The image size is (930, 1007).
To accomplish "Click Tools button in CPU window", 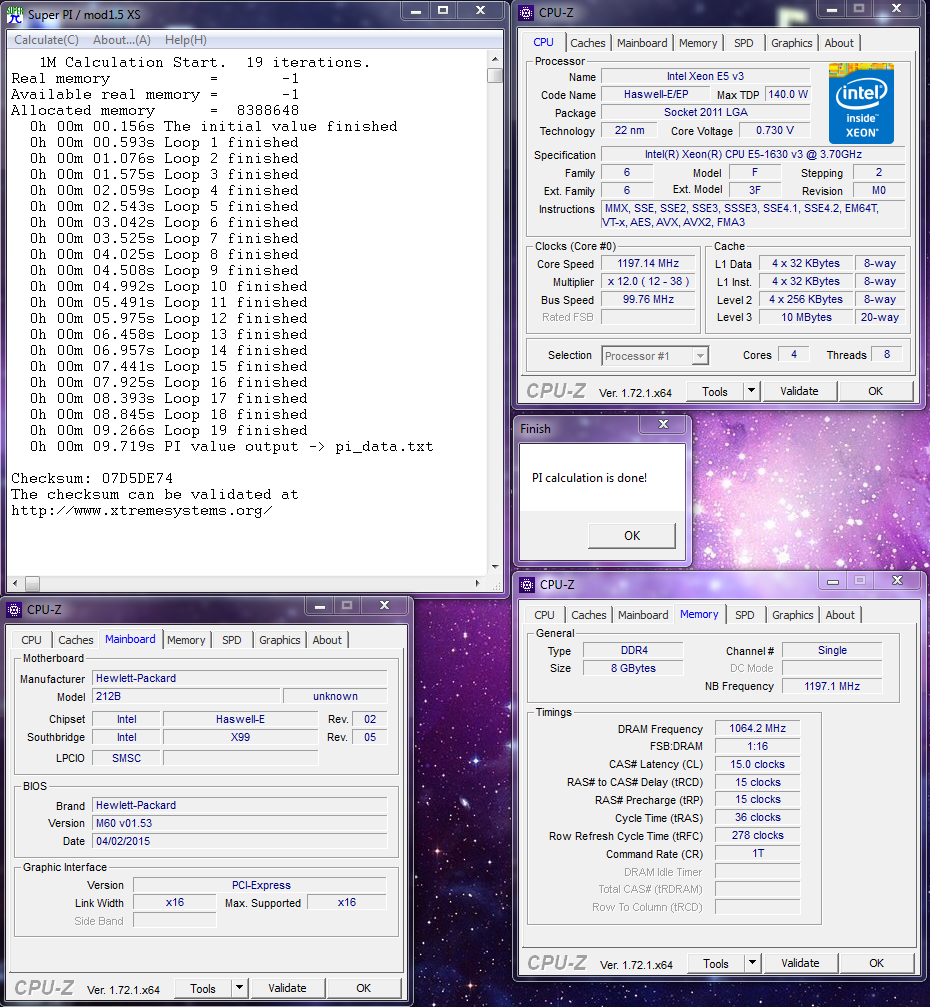I will point(715,392).
